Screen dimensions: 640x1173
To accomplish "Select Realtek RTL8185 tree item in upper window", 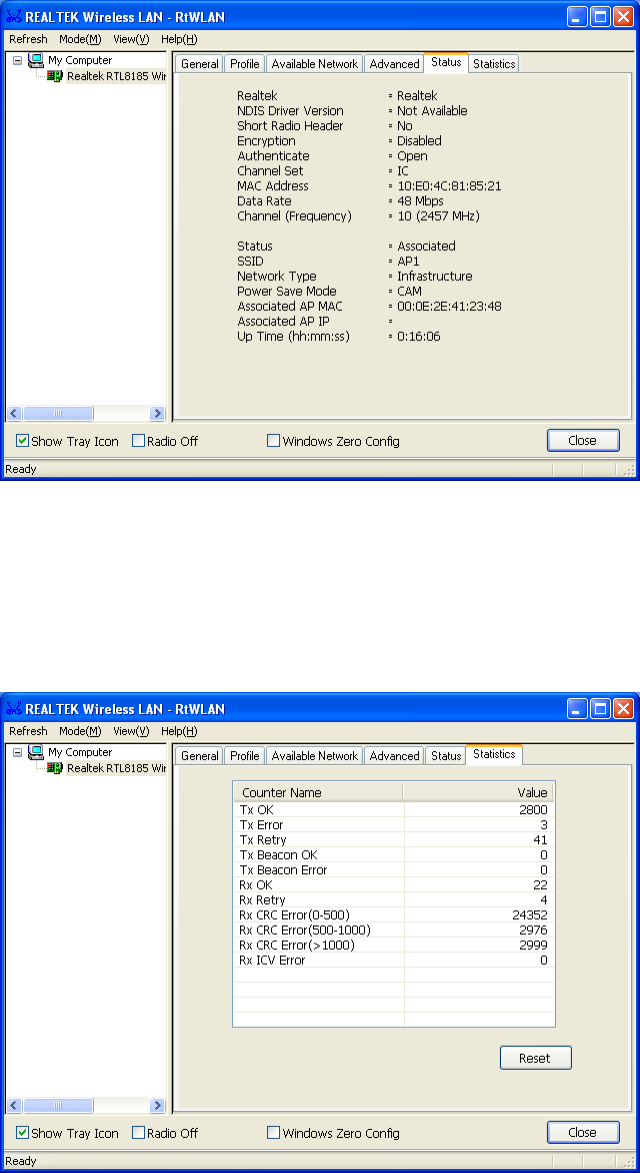I will (116, 76).
